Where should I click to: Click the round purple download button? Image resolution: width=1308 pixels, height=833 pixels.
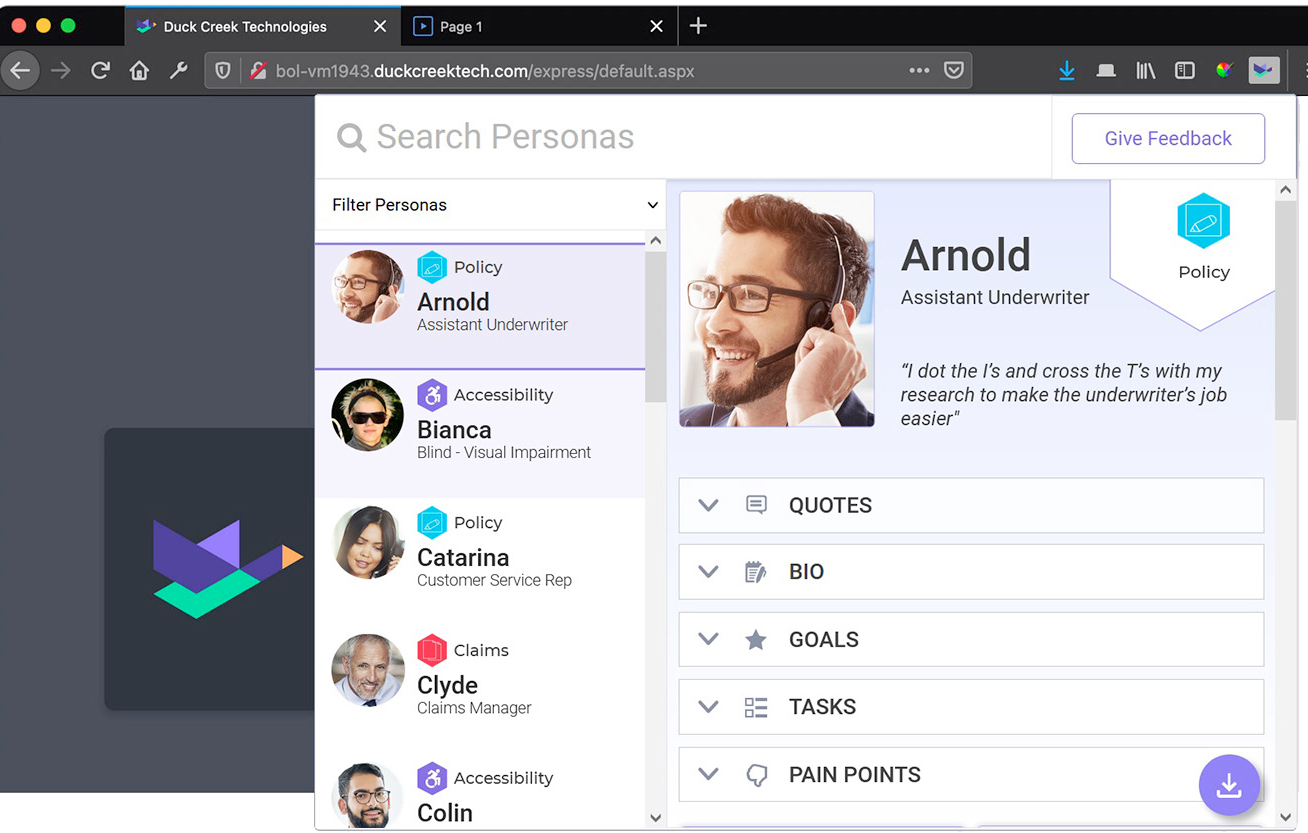1229,785
